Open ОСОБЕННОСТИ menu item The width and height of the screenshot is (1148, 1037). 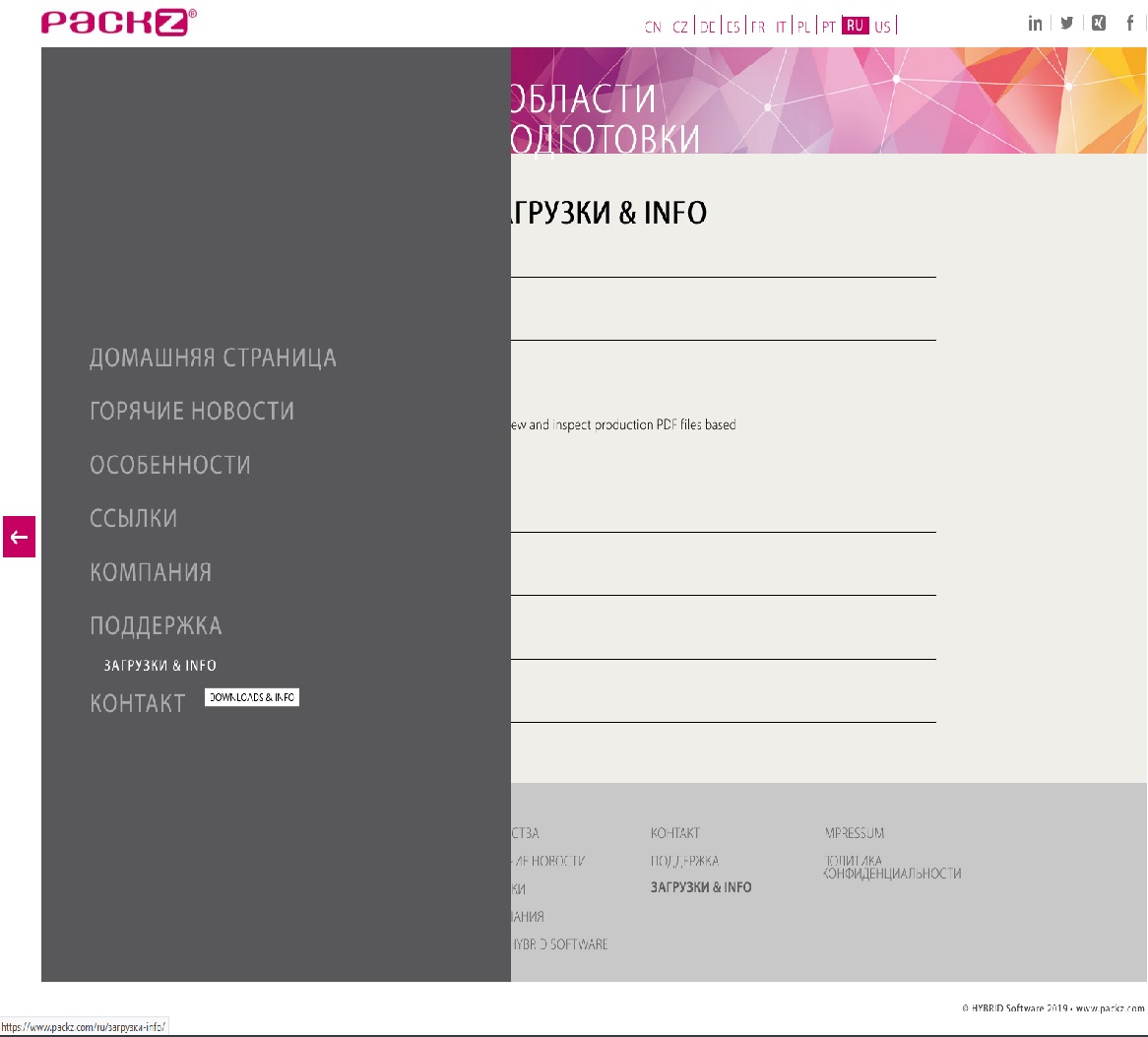click(170, 465)
